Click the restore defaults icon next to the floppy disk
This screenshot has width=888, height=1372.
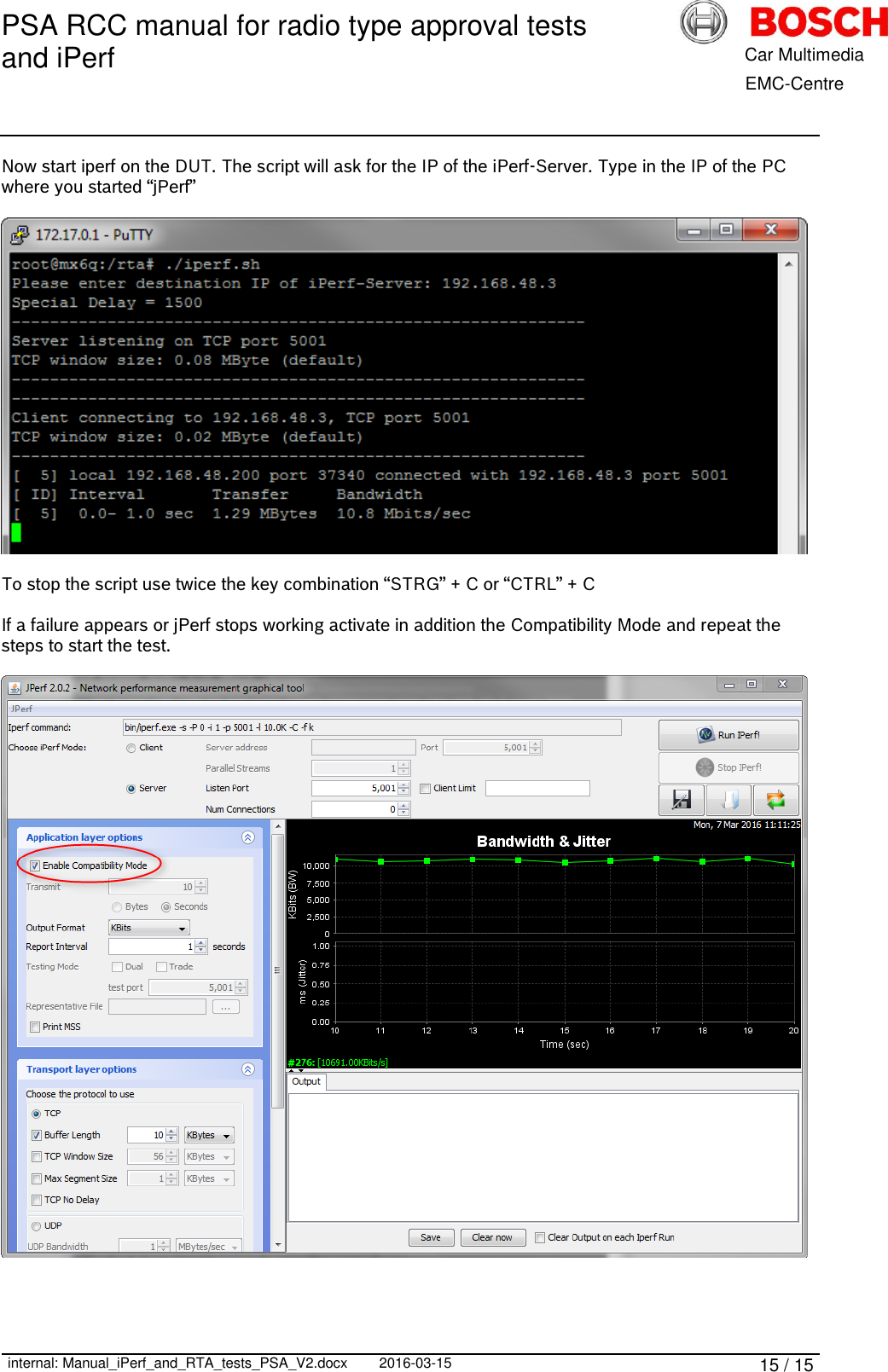(x=729, y=800)
